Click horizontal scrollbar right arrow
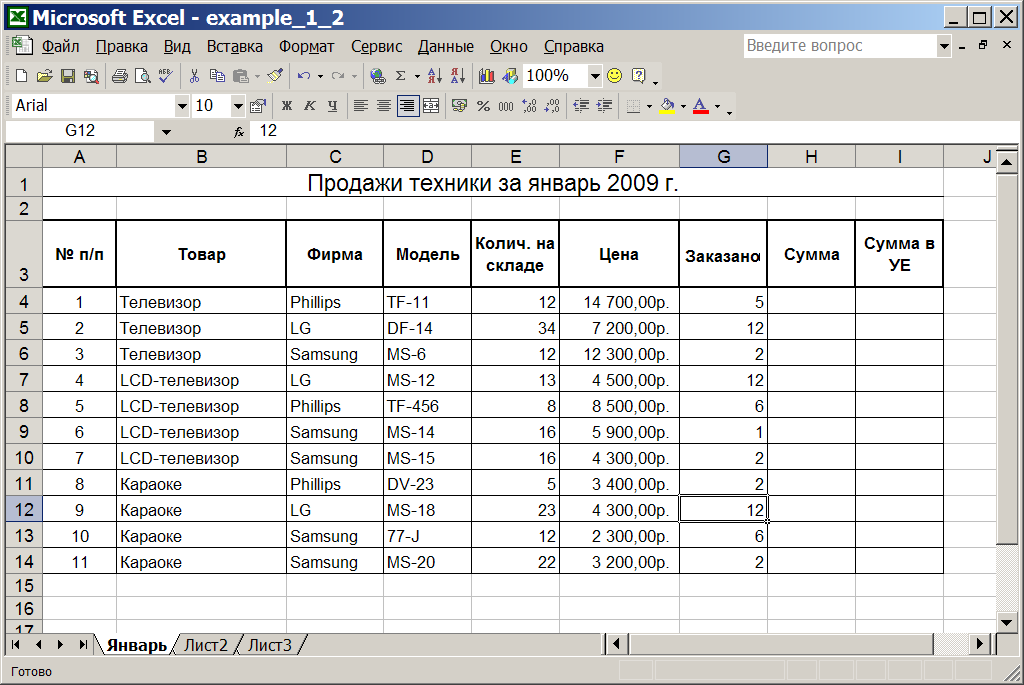 pos(980,645)
